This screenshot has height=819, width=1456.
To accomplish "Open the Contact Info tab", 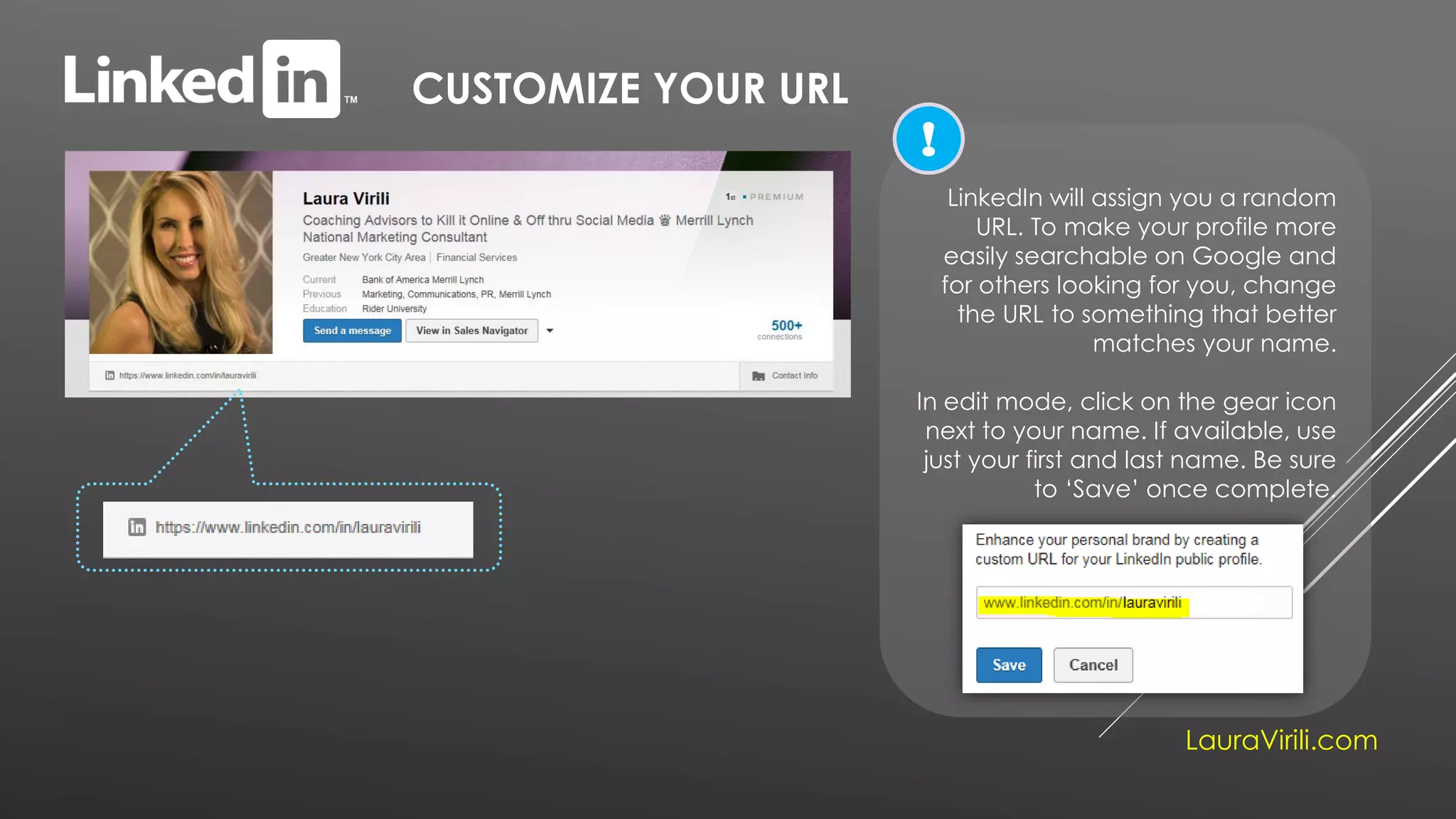I will [785, 375].
